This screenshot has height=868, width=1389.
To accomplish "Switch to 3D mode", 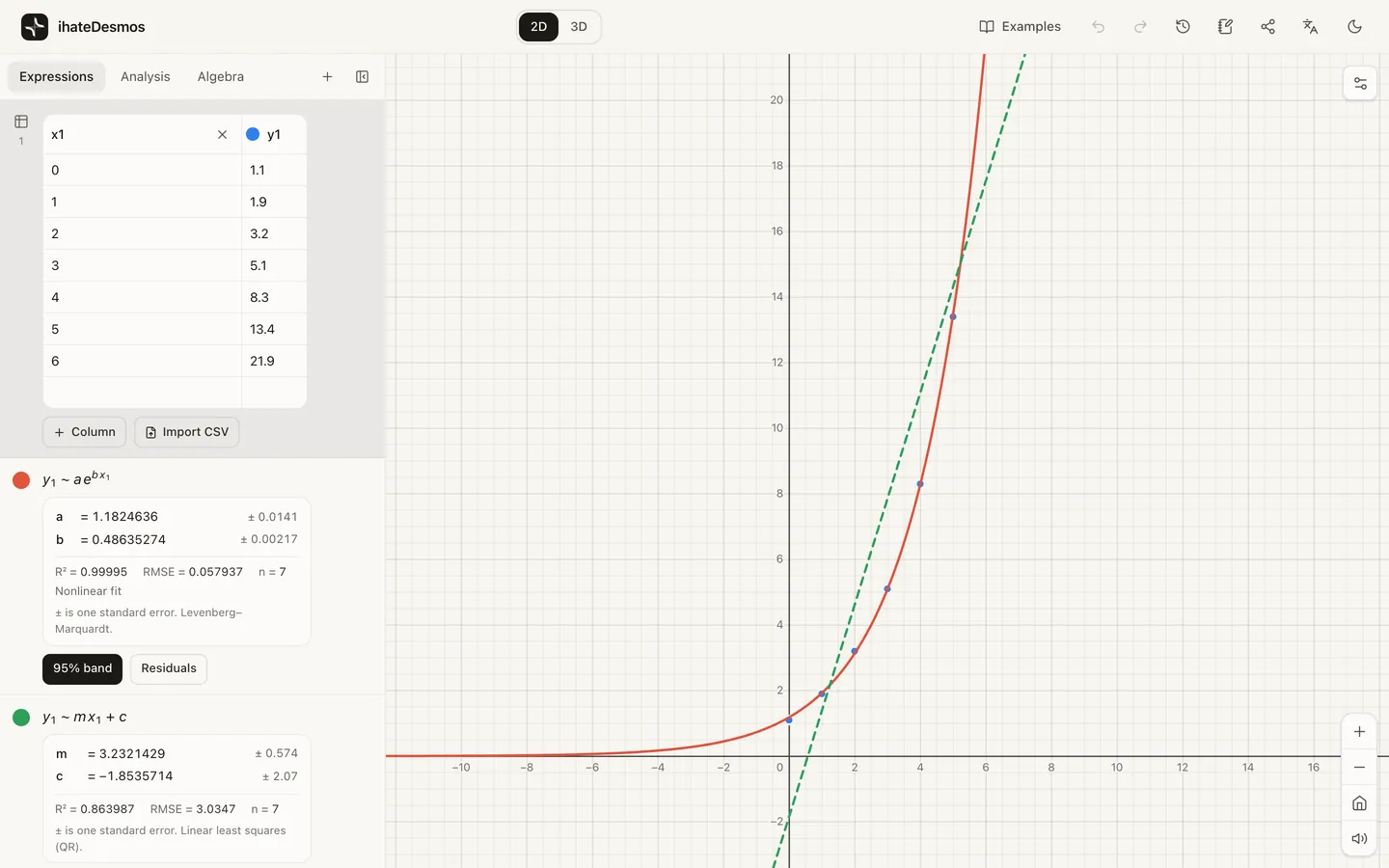I will [579, 27].
